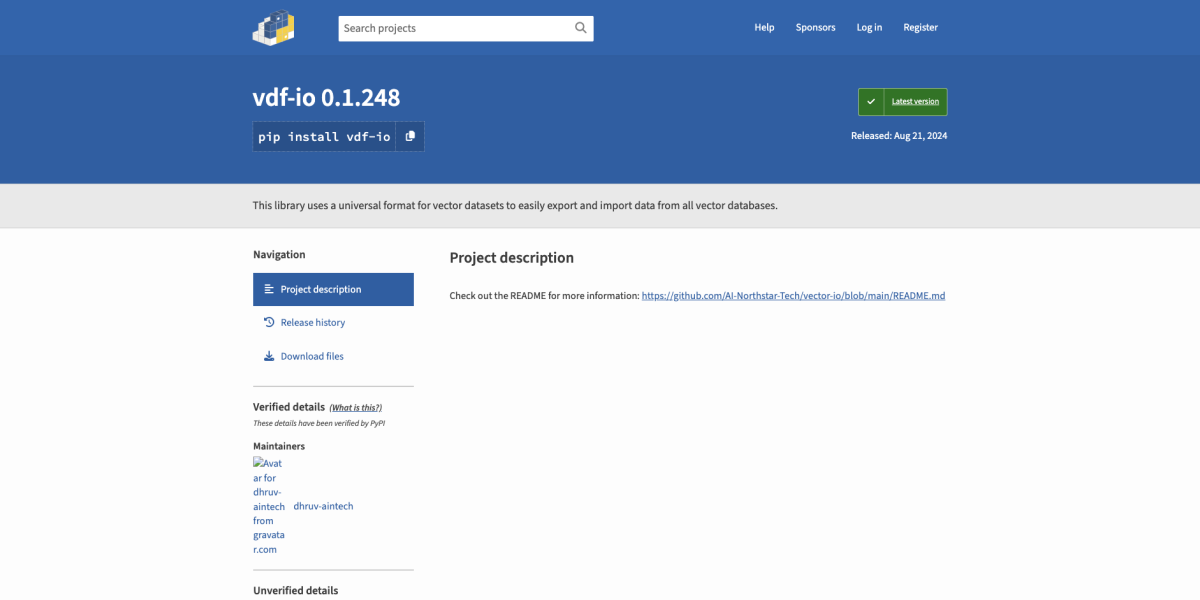Copy the pip install command with the clipboard icon
This screenshot has height=600, width=1200.
click(410, 136)
